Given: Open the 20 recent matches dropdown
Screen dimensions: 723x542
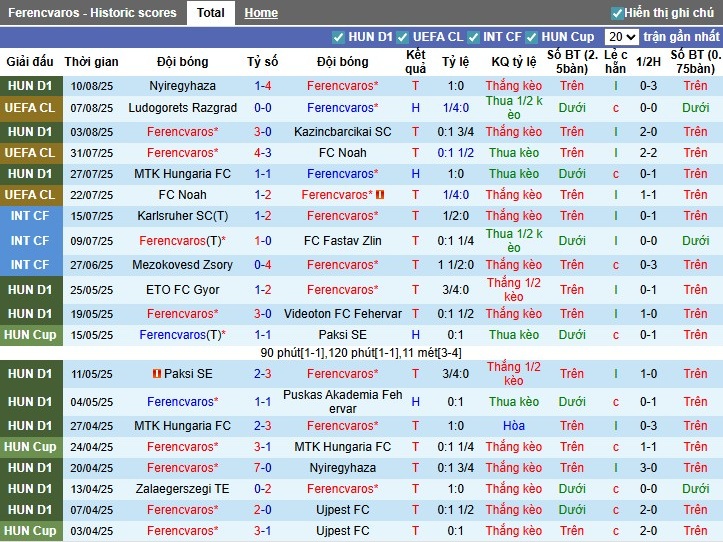Looking at the screenshot, I should pyautogui.click(x=621, y=37).
